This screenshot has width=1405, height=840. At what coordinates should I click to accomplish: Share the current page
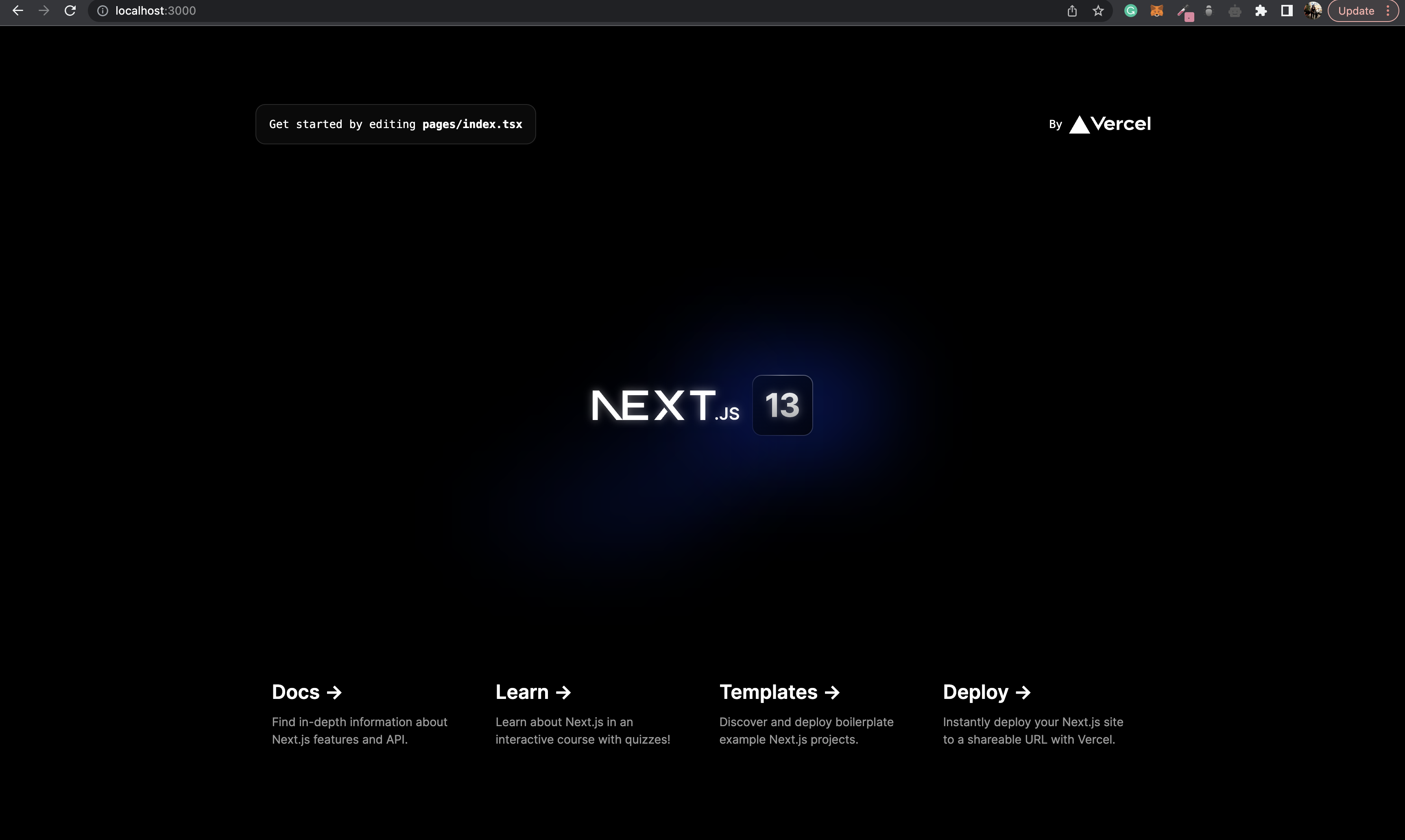[x=1071, y=11]
